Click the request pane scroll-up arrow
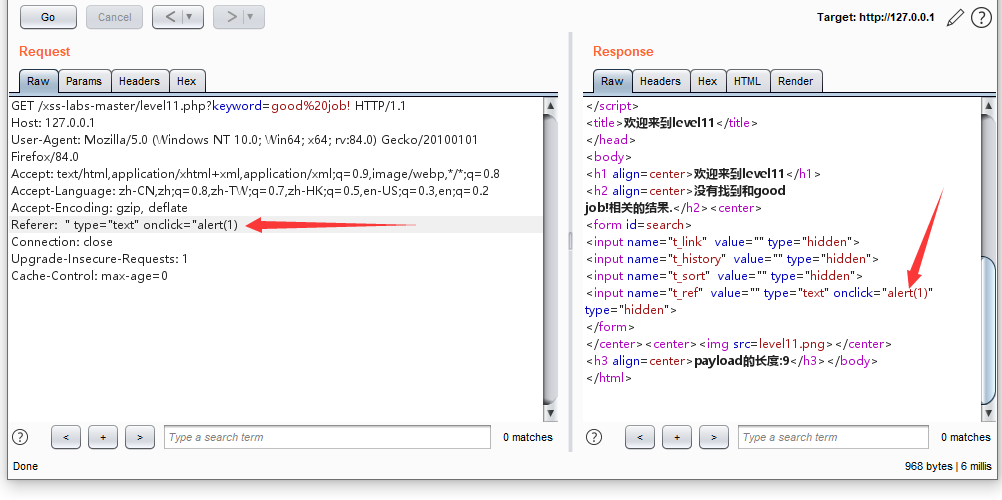Image resolution: width=1002 pixels, height=500 pixels. (550, 105)
